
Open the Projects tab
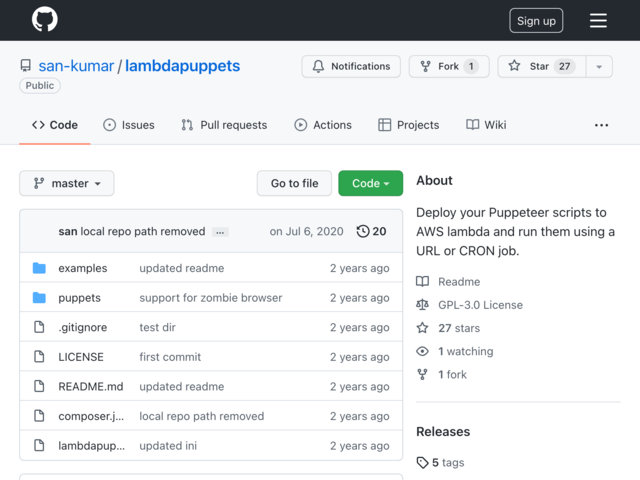(x=409, y=125)
